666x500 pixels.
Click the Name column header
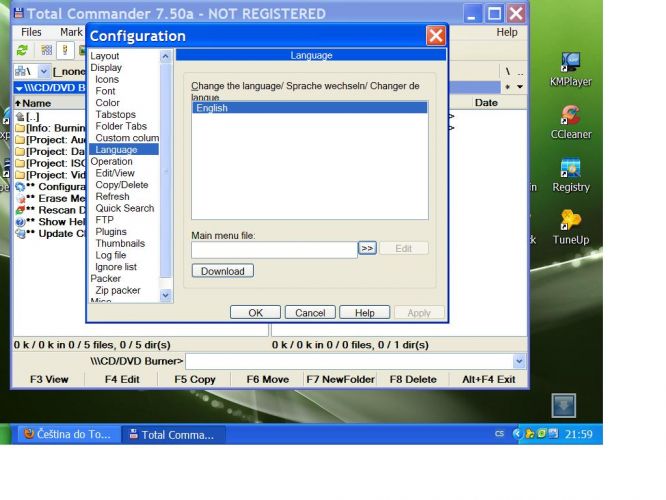[x=50, y=103]
